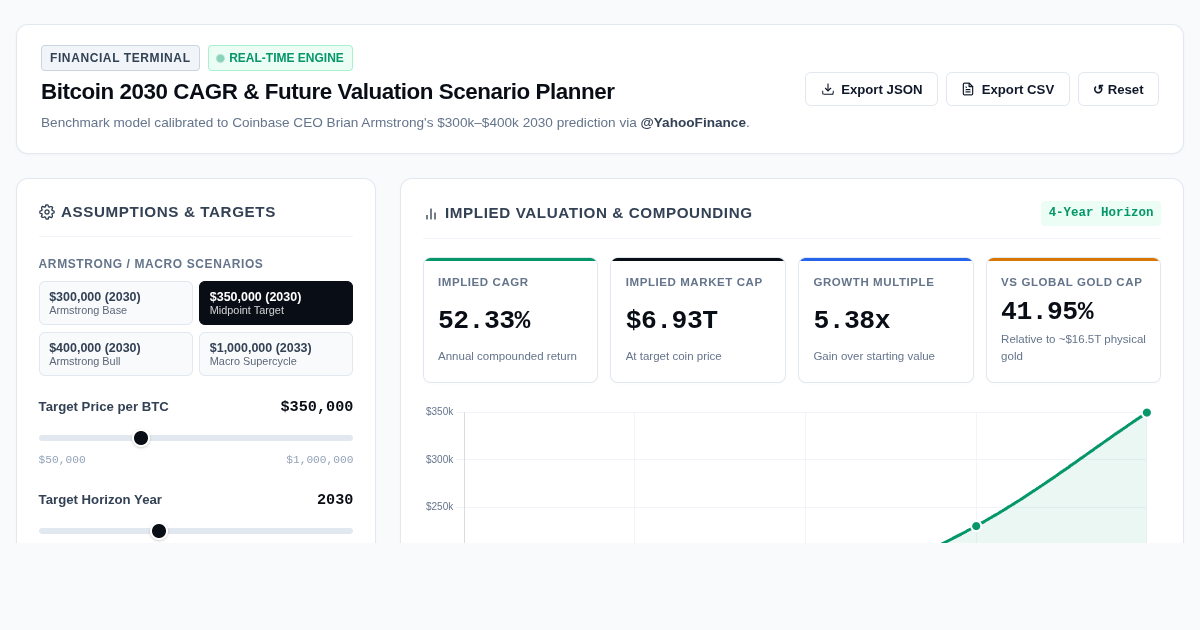Click the Target Horizon Year label

point(100,500)
